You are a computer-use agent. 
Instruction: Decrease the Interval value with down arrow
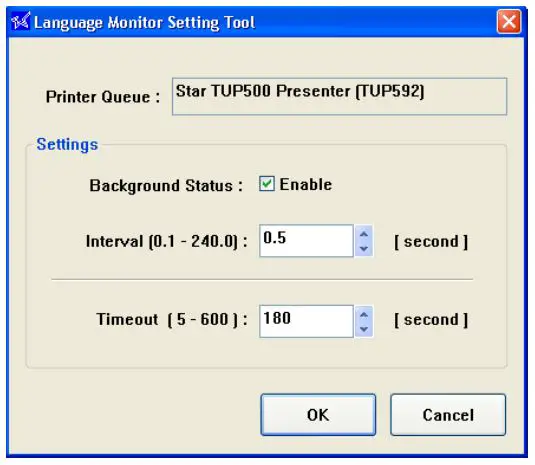pos(364,248)
